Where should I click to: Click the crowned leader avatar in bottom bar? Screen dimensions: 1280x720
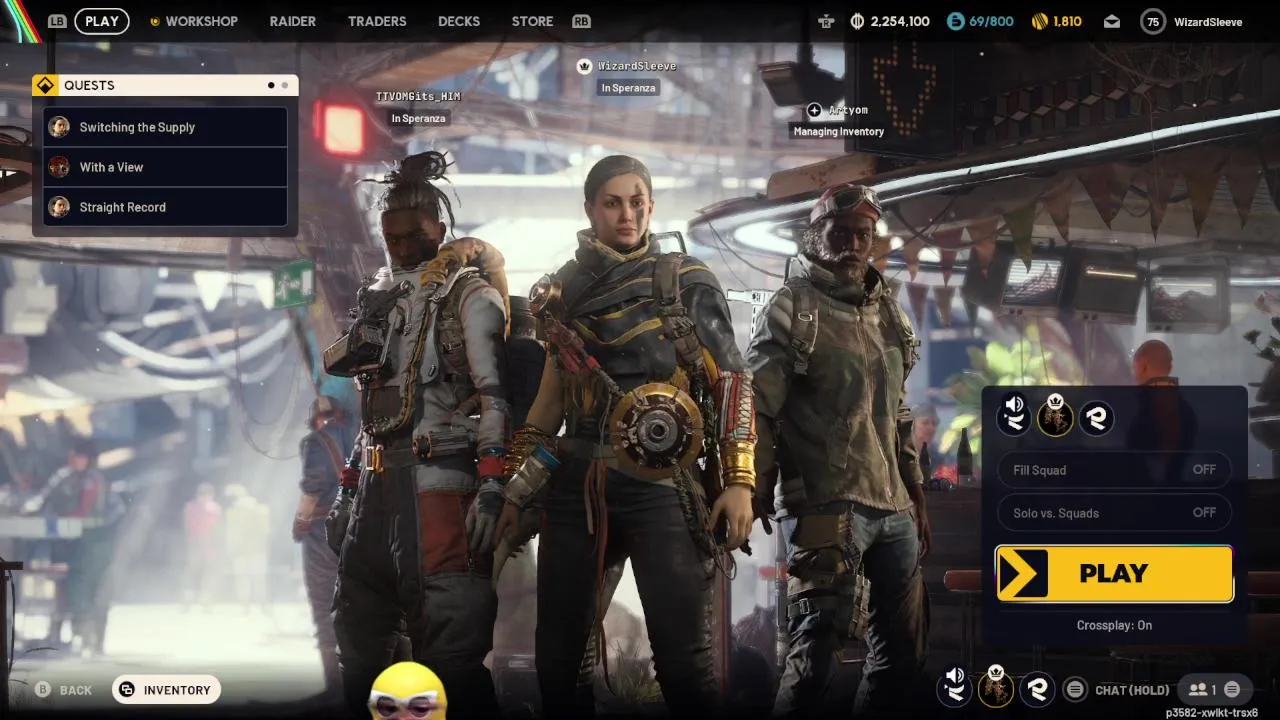coord(995,687)
